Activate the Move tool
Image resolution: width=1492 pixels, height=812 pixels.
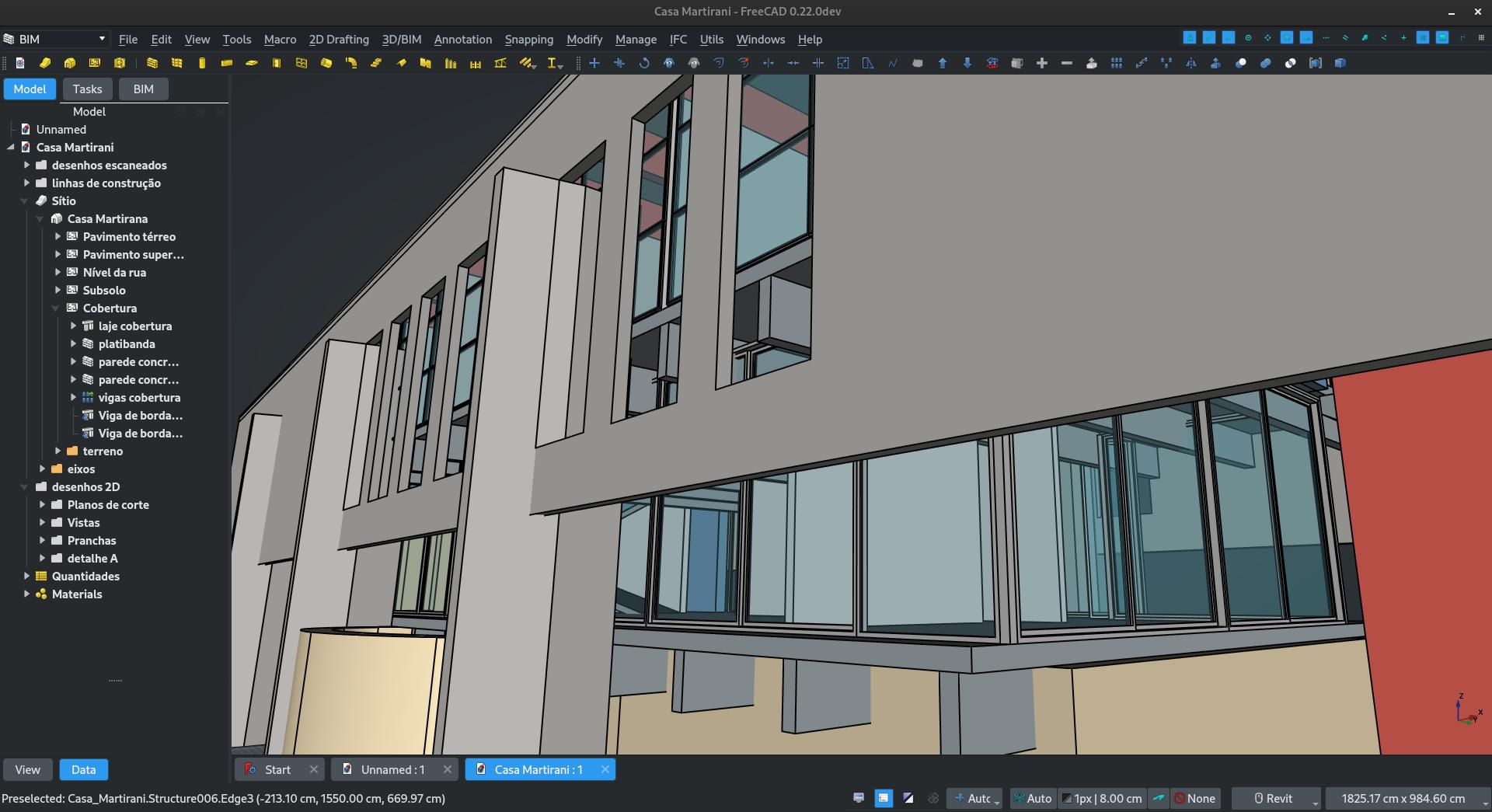coord(594,63)
